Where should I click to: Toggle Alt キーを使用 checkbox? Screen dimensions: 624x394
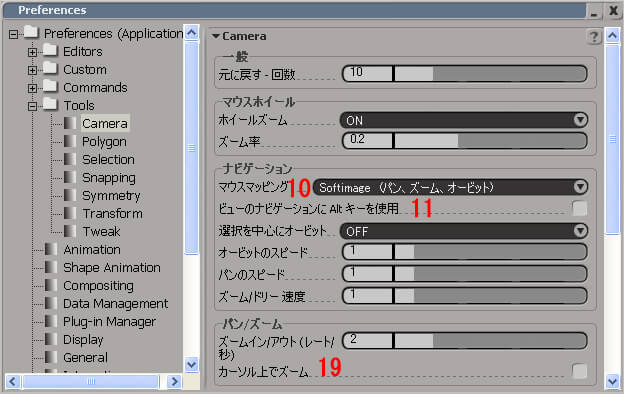tap(579, 208)
